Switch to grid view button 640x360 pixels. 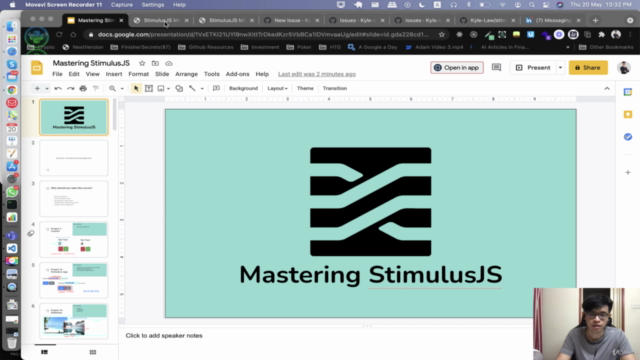pyautogui.click(x=93, y=352)
